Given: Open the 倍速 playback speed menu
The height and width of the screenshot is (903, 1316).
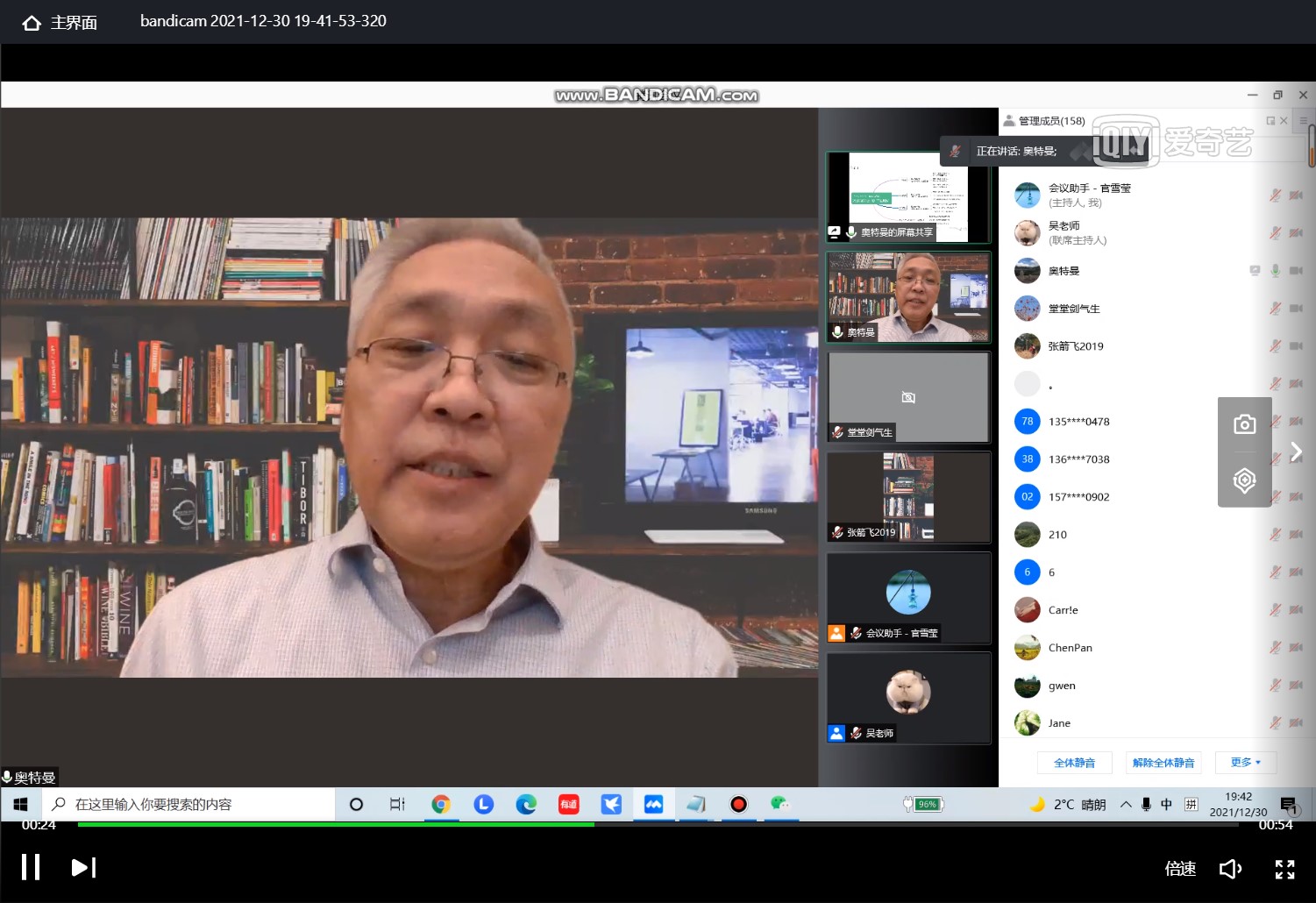Looking at the screenshot, I should pos(1180,868).
